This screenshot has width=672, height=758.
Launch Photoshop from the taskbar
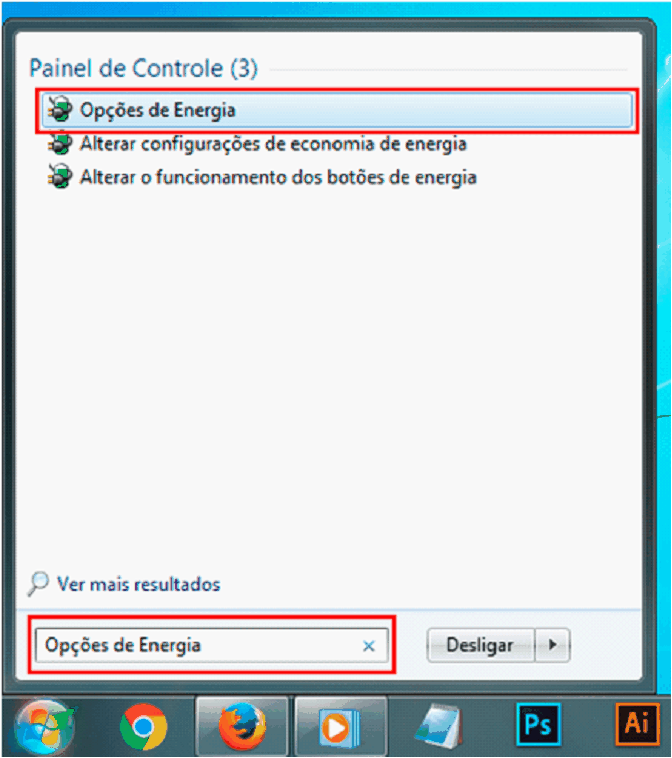tap(538, 725)
